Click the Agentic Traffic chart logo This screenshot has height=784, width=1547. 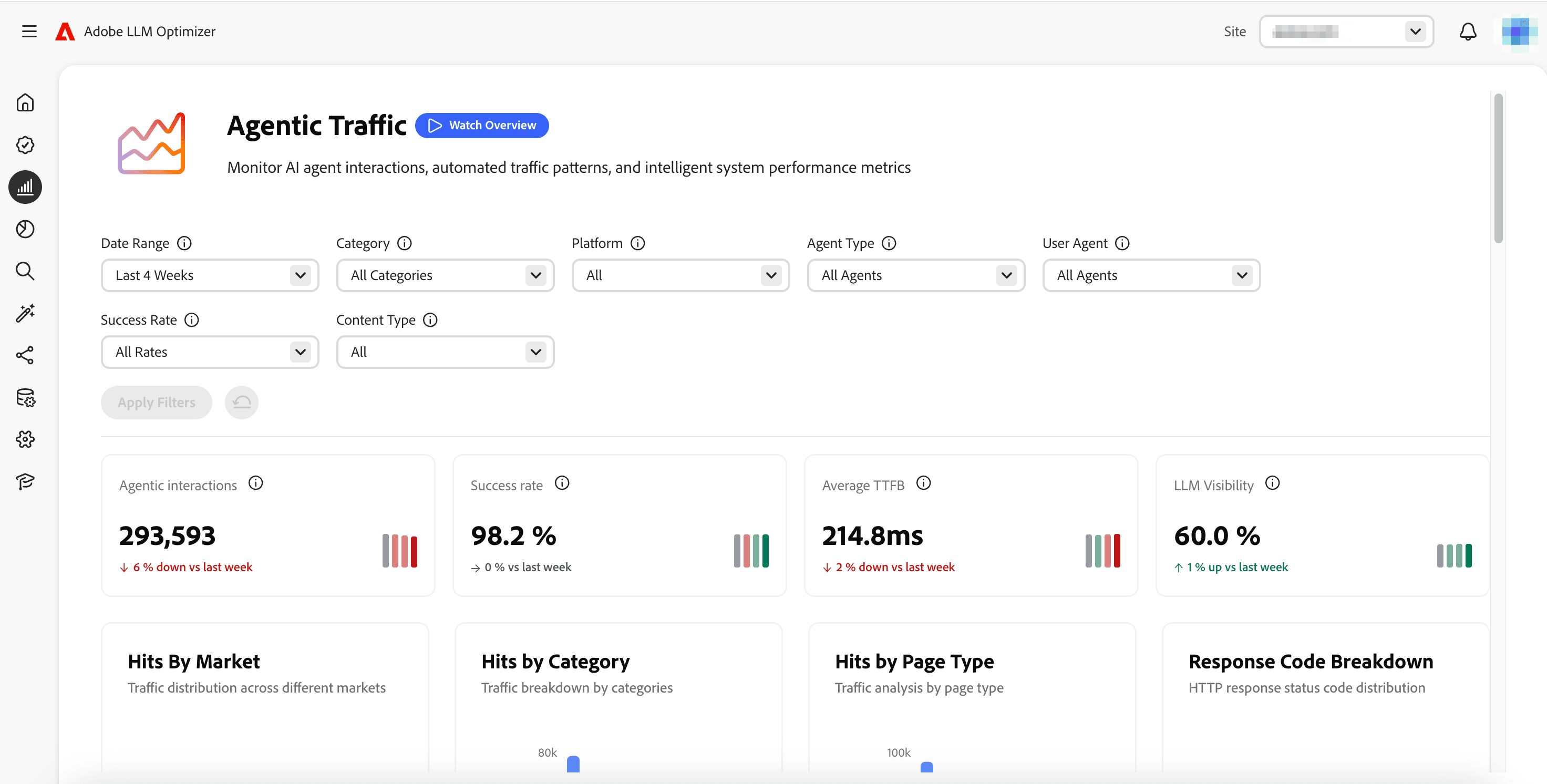point(151,143)
